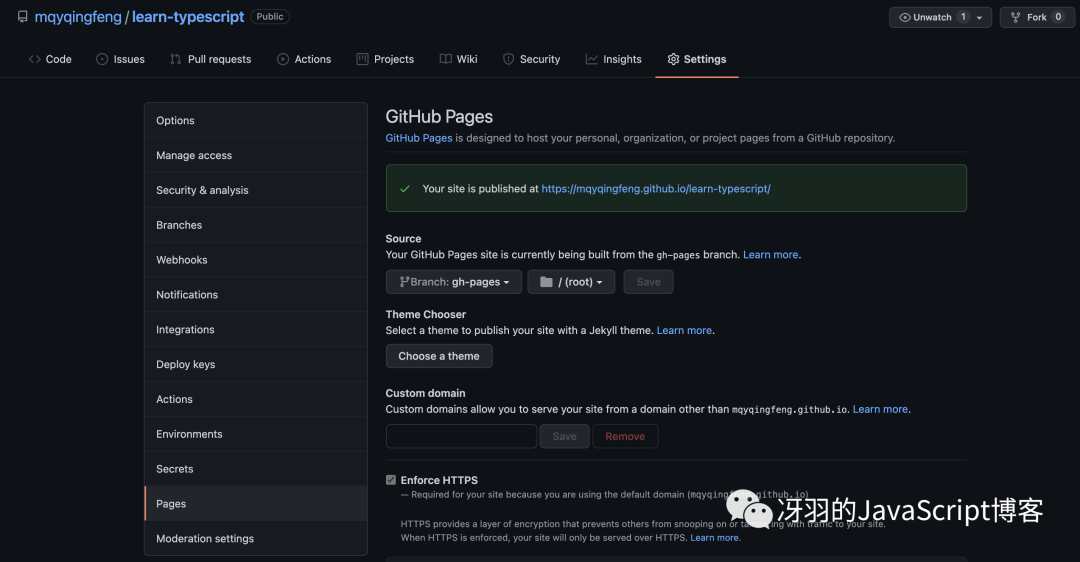Click the Fork count badge

pos(1058,17)
